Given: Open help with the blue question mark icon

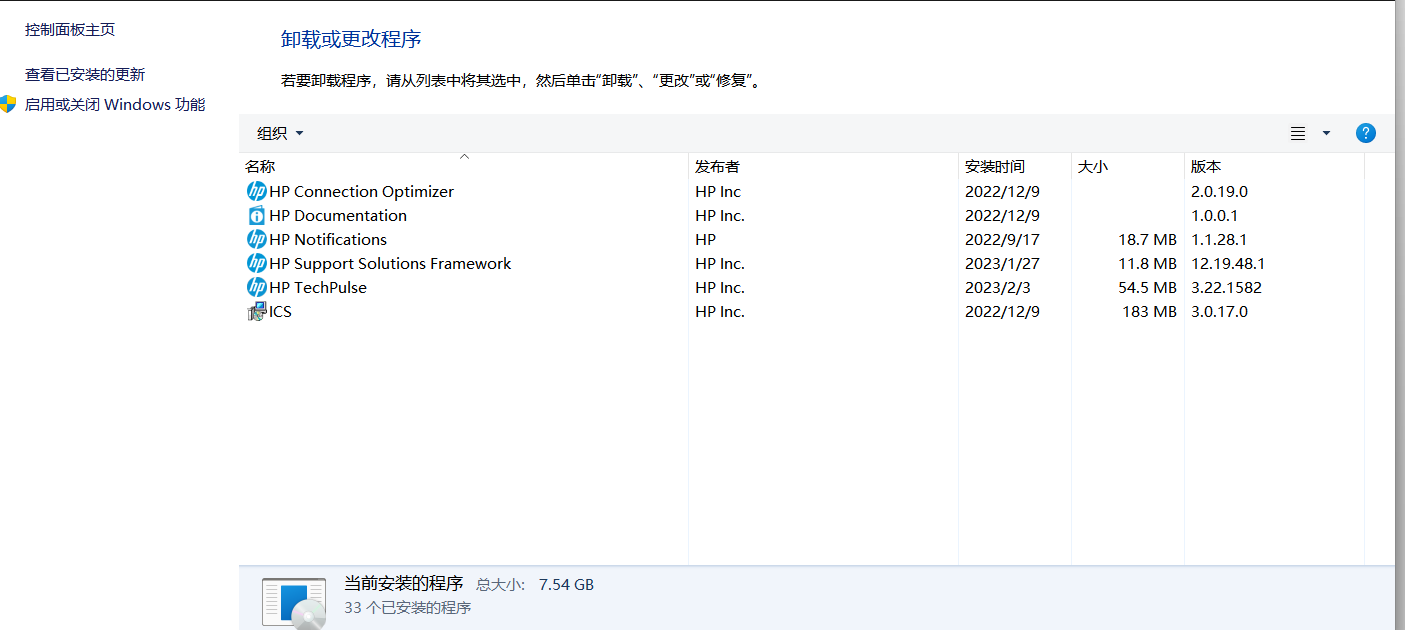Looking at the screenshot, I should (x=1366, y=133).
